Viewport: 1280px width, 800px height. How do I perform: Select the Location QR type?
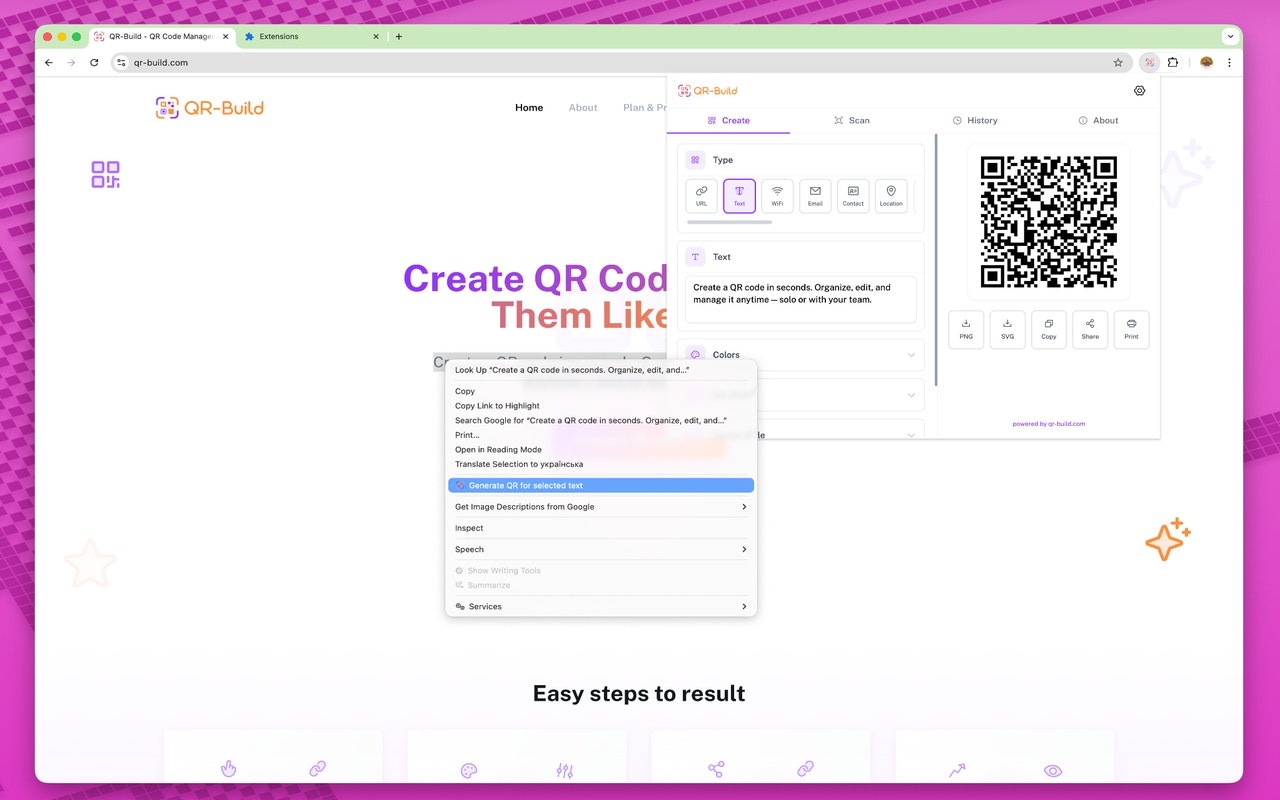(891, 195)
